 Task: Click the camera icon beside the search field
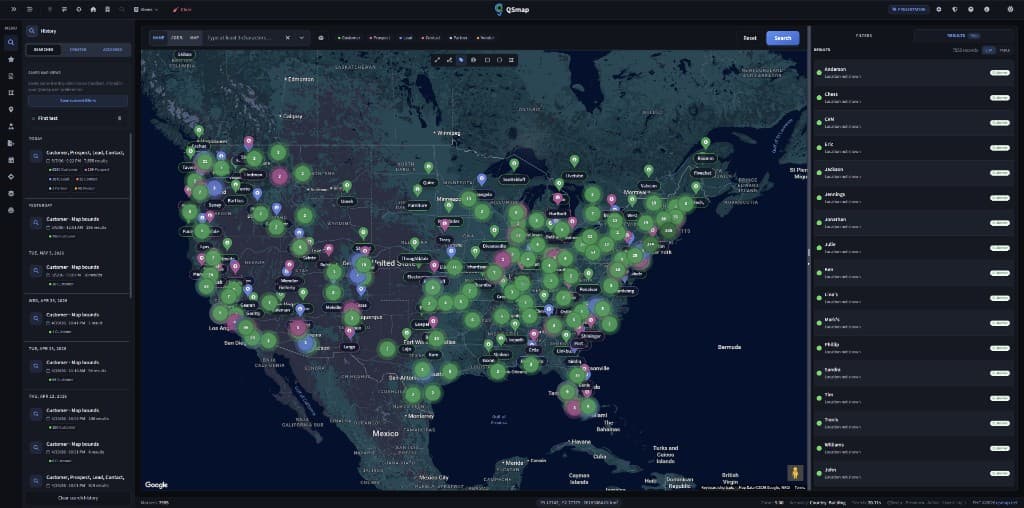[x=321, y=38]
